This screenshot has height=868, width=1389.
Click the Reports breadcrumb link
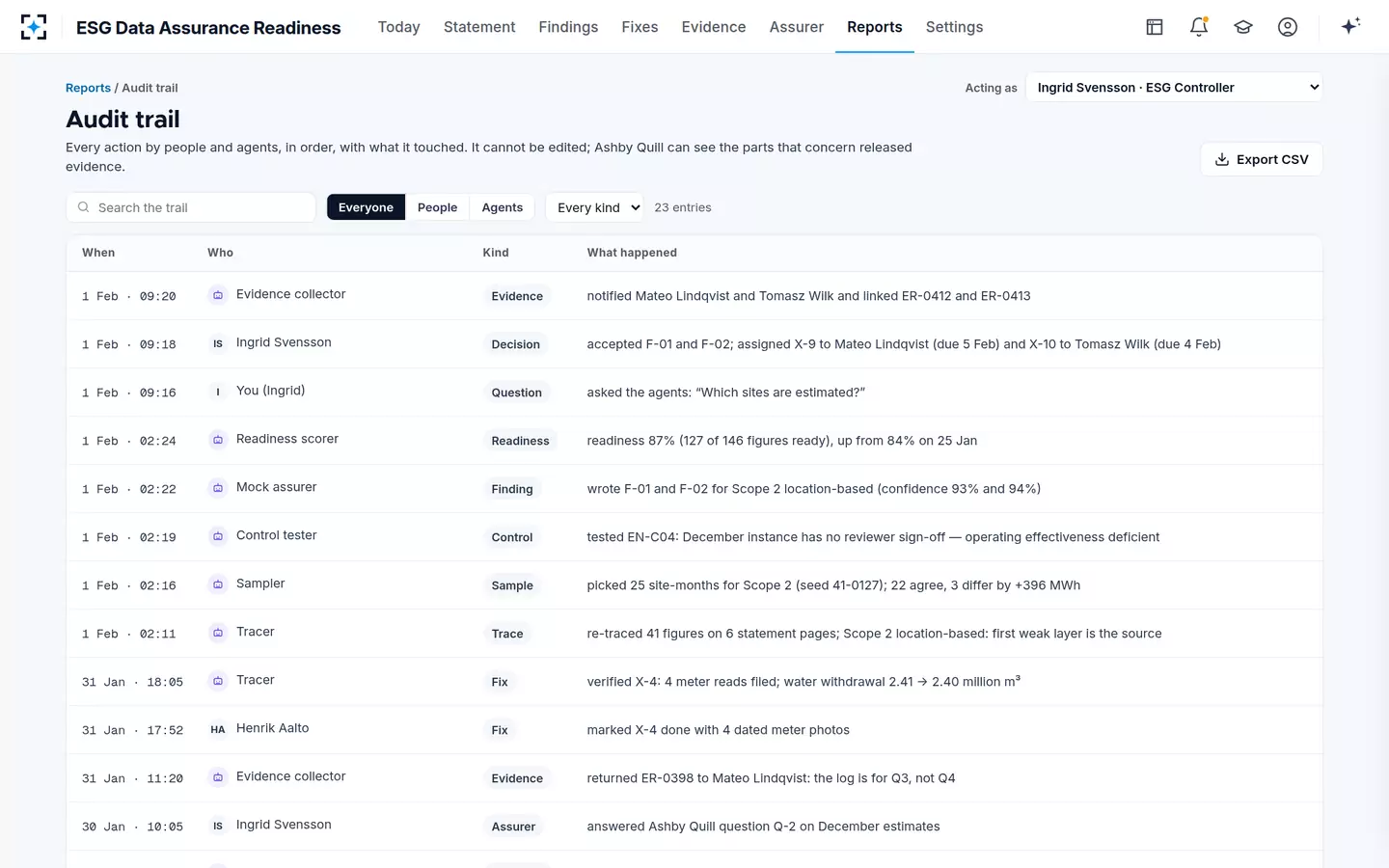(88, 88)
